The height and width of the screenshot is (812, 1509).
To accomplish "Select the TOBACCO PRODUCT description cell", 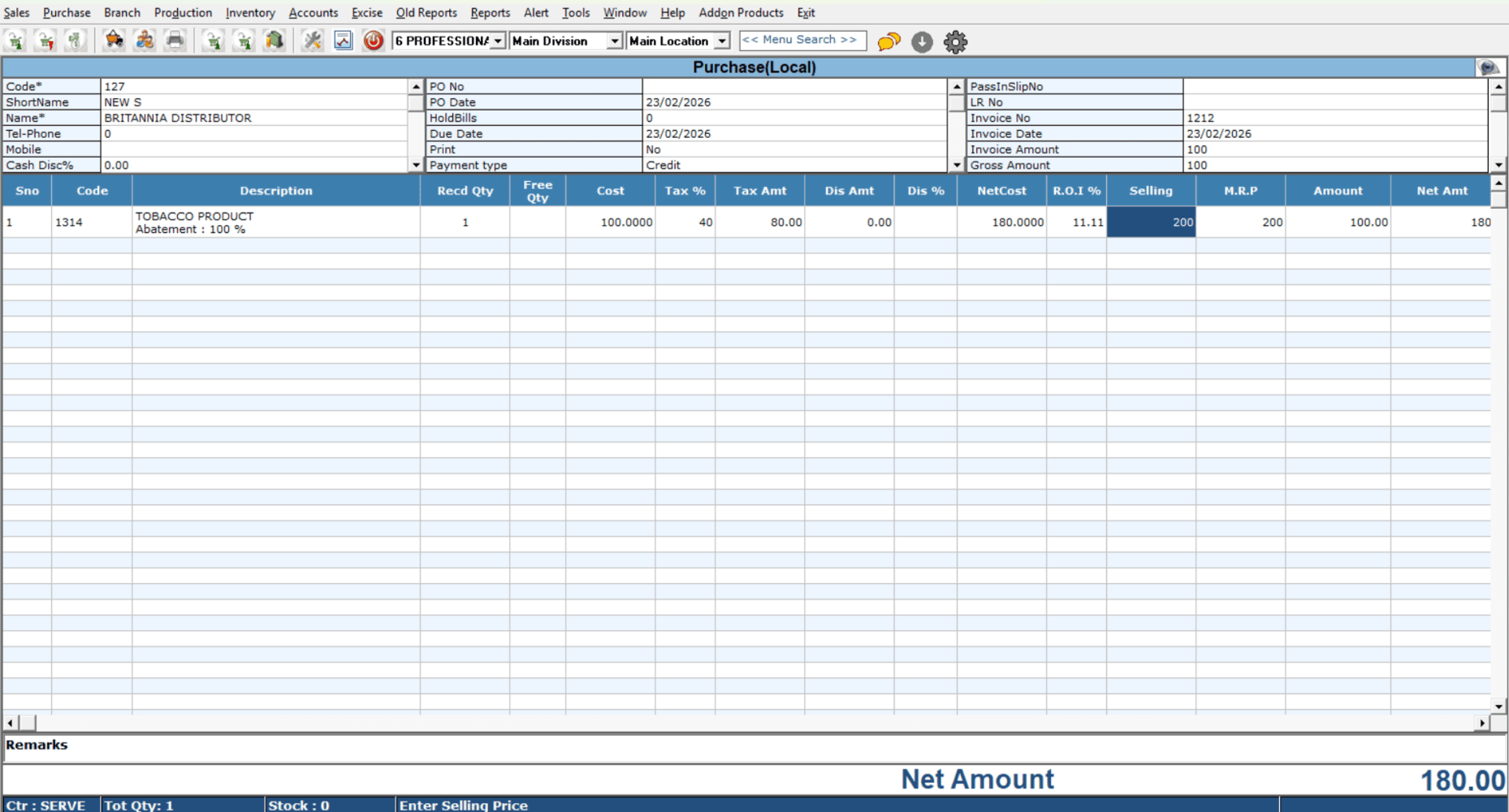I will 276,222.
